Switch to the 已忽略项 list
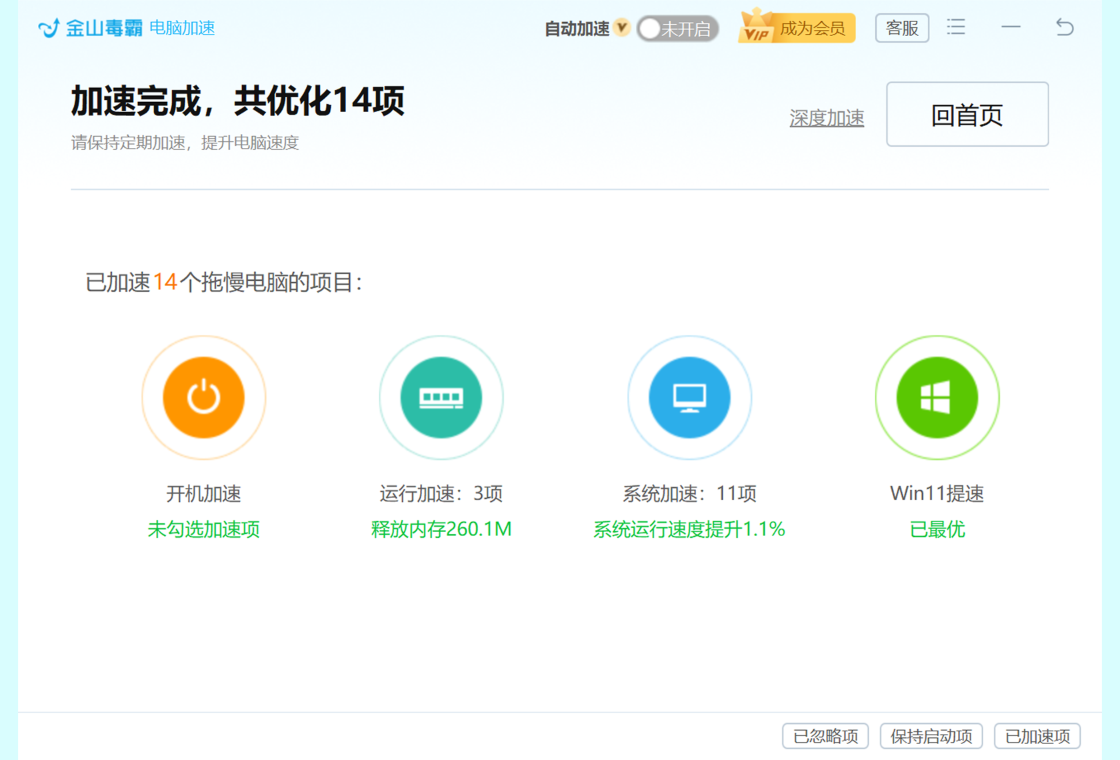 825,737
